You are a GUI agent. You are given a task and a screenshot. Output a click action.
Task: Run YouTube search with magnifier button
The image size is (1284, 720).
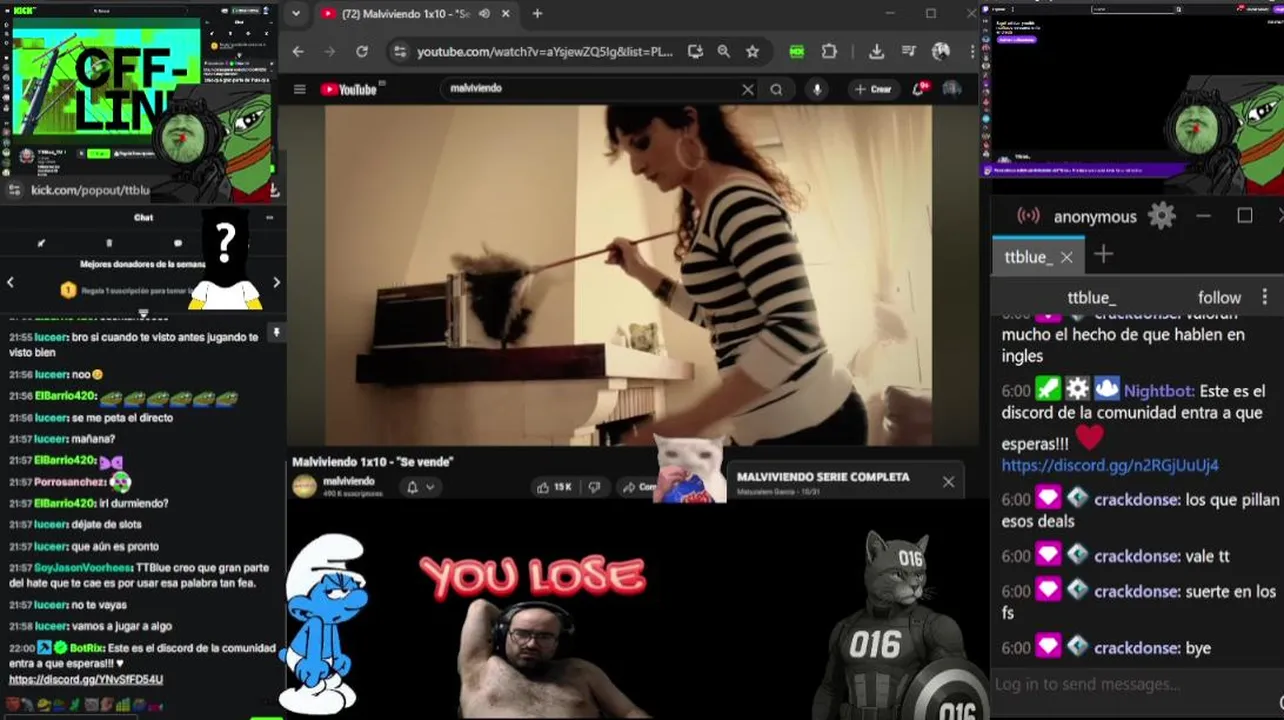tap(776, 89)
